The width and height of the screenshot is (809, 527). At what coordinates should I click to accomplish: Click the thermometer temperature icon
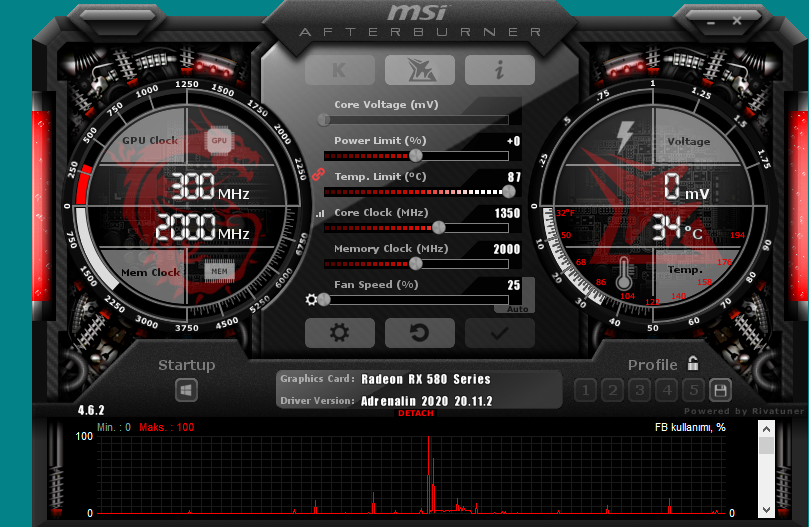624,273
